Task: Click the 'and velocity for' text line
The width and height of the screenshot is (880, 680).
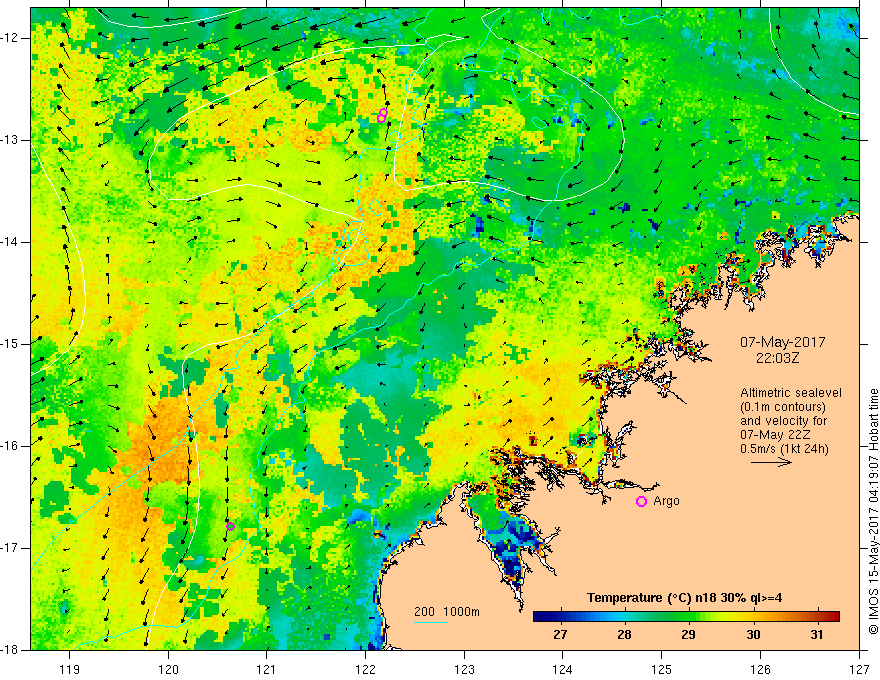Action: tap(783, 421)
